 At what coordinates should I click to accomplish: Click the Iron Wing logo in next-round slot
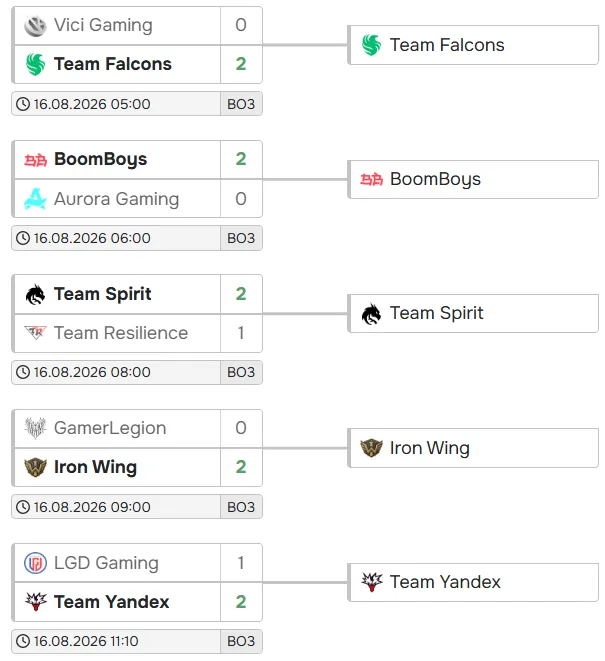click(371, 448)
